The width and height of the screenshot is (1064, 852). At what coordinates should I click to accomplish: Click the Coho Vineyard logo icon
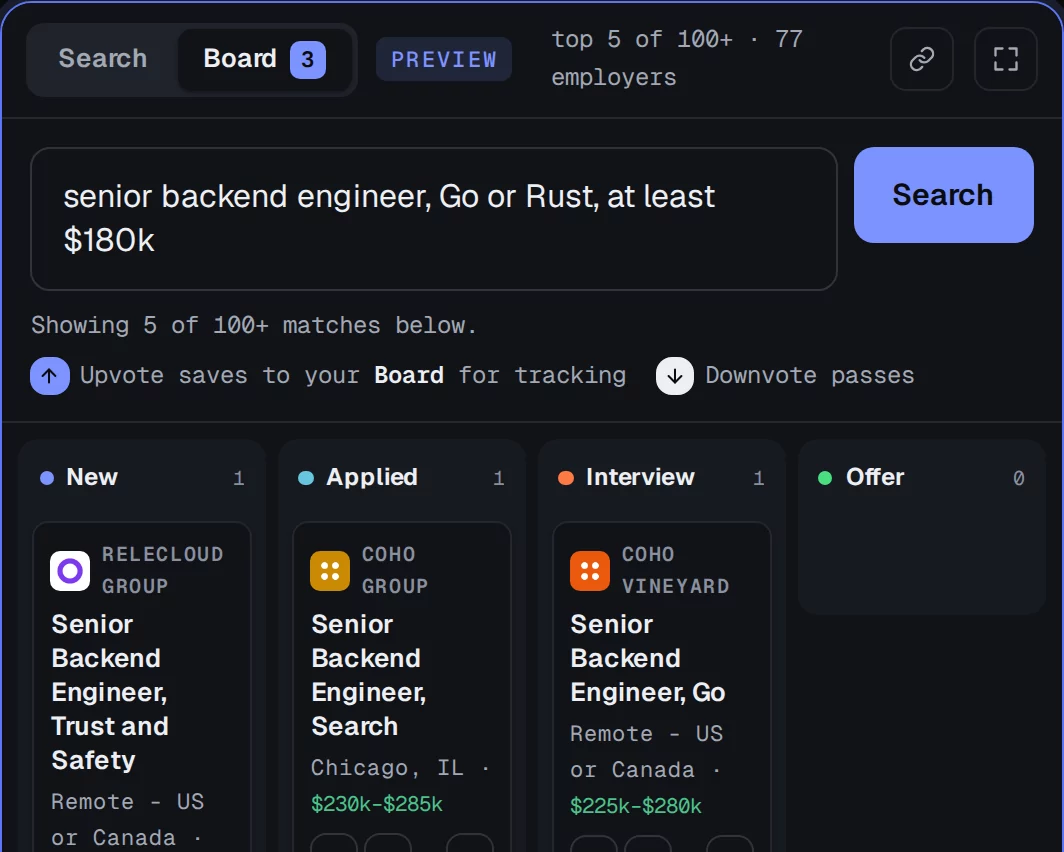590,570
